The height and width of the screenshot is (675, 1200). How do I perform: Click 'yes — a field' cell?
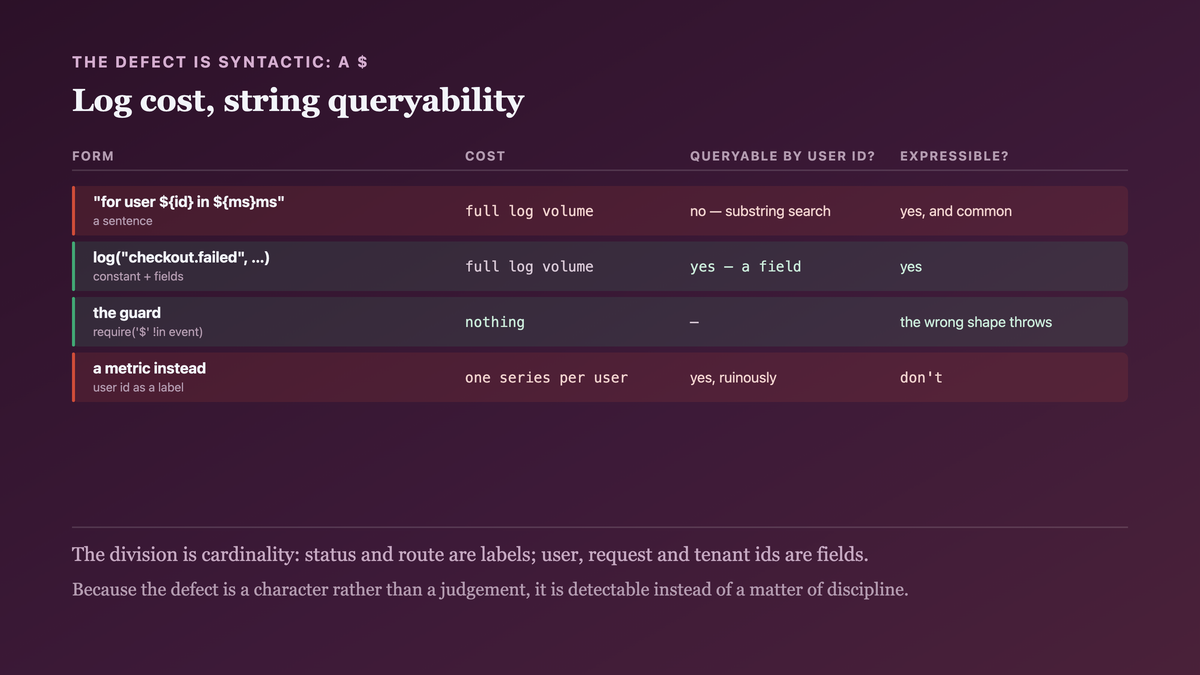745,267
